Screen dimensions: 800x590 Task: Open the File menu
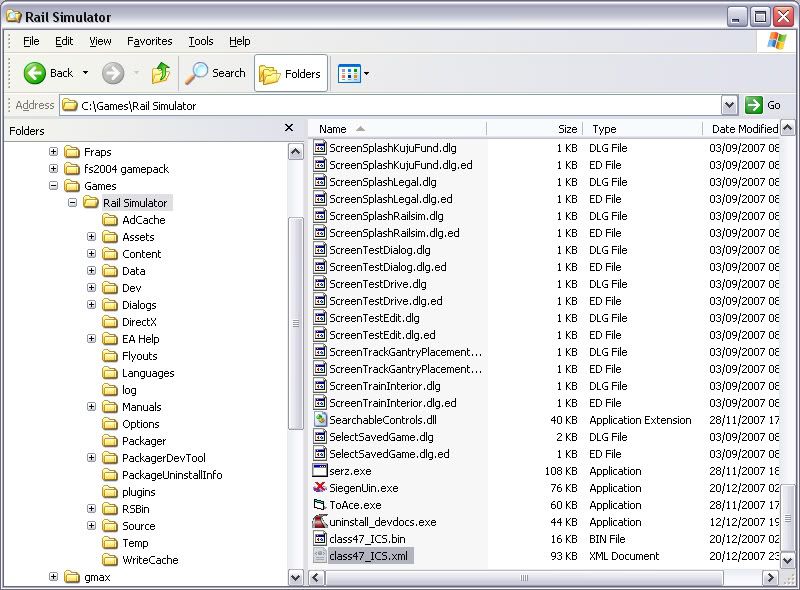point(31,41)
